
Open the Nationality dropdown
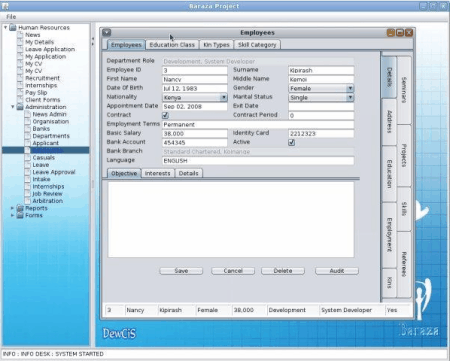coord(223,97)
